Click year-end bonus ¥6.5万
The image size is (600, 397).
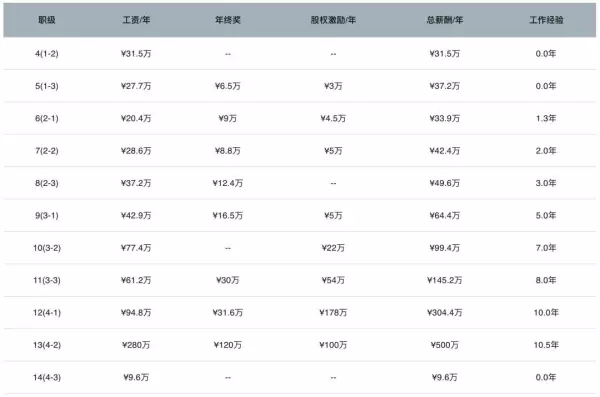click(x=228, y=86)
